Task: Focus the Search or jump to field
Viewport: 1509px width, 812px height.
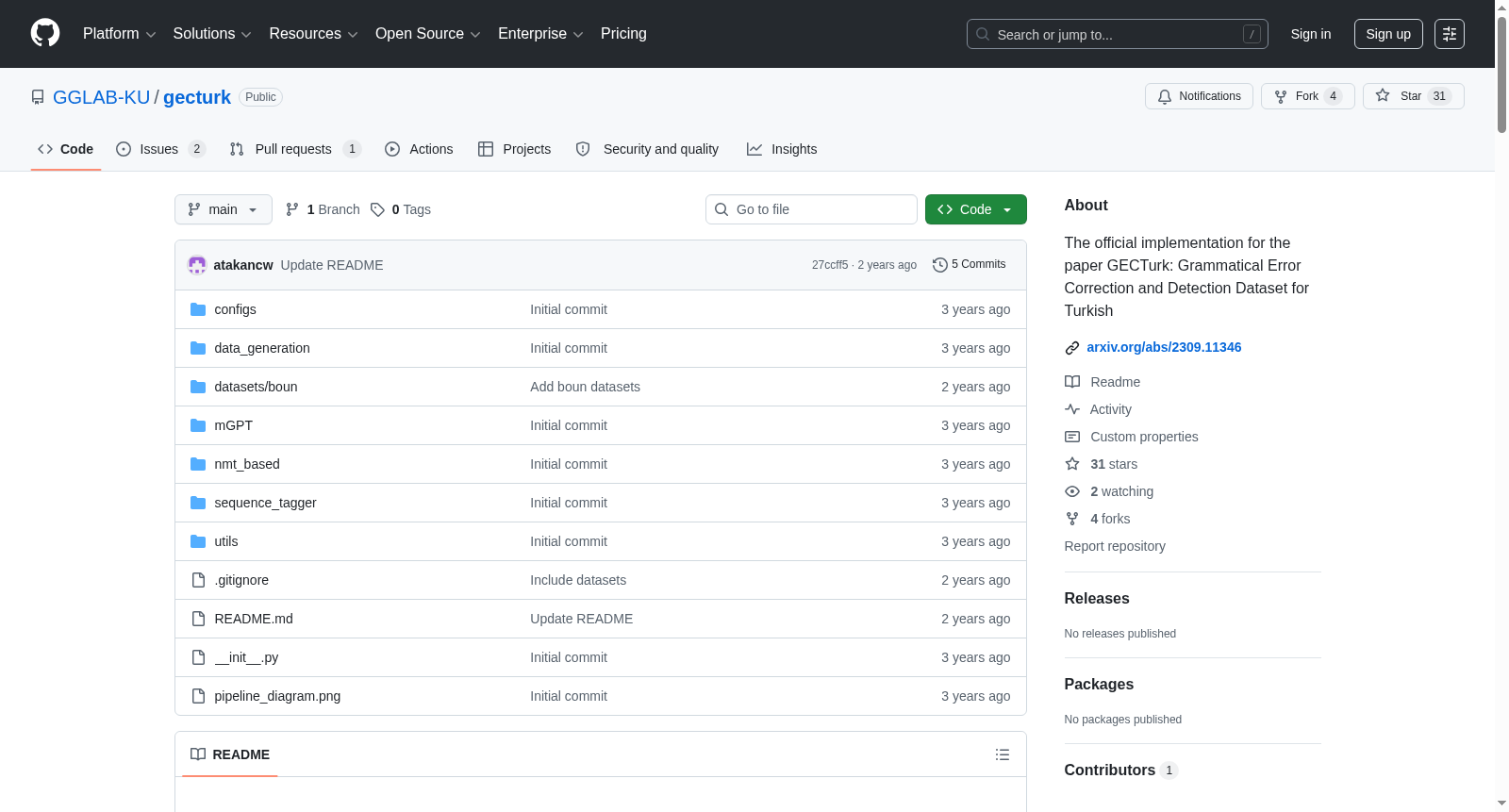Action: (1118, 34)
